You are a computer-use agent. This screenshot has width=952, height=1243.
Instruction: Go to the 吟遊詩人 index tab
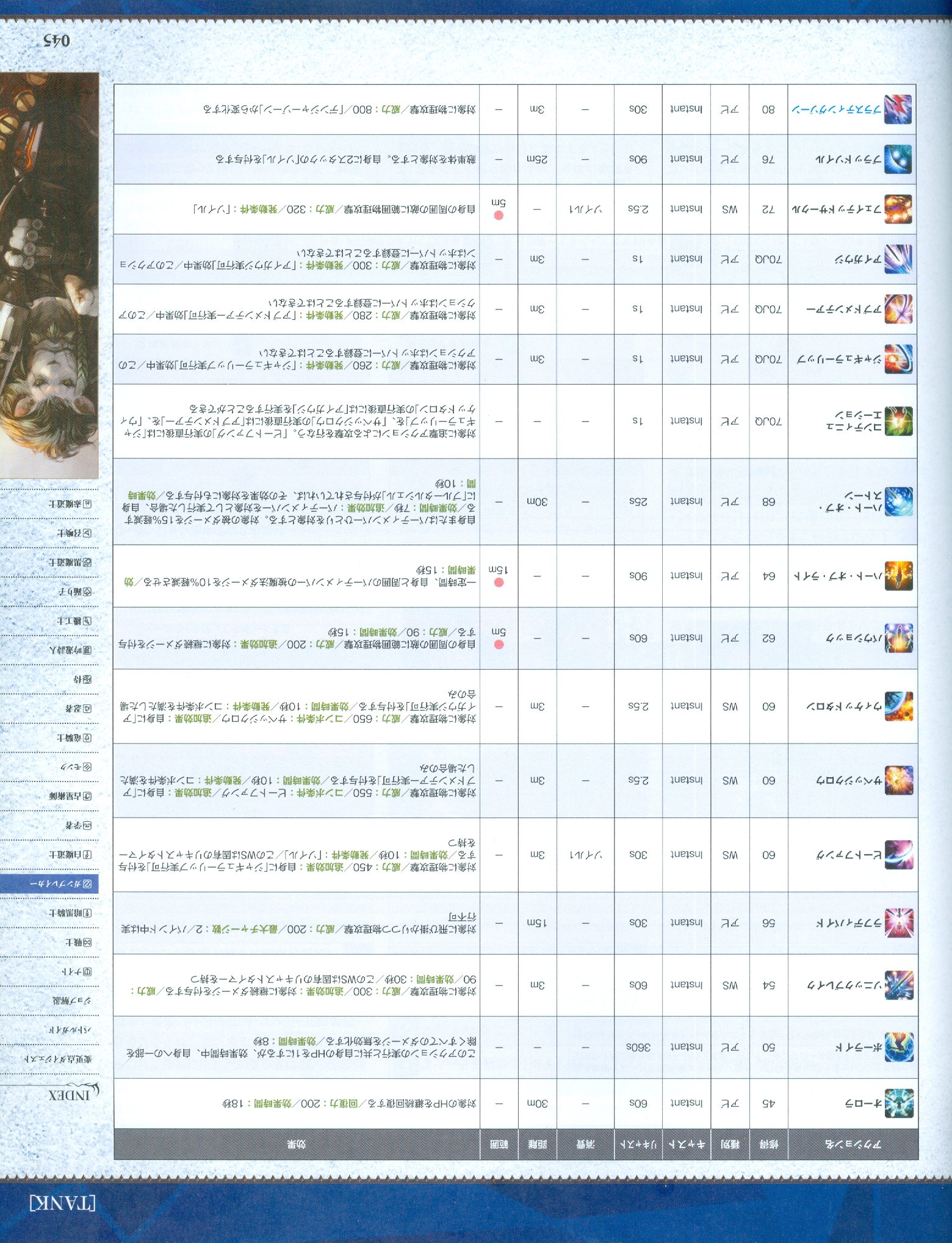[71, 650]
